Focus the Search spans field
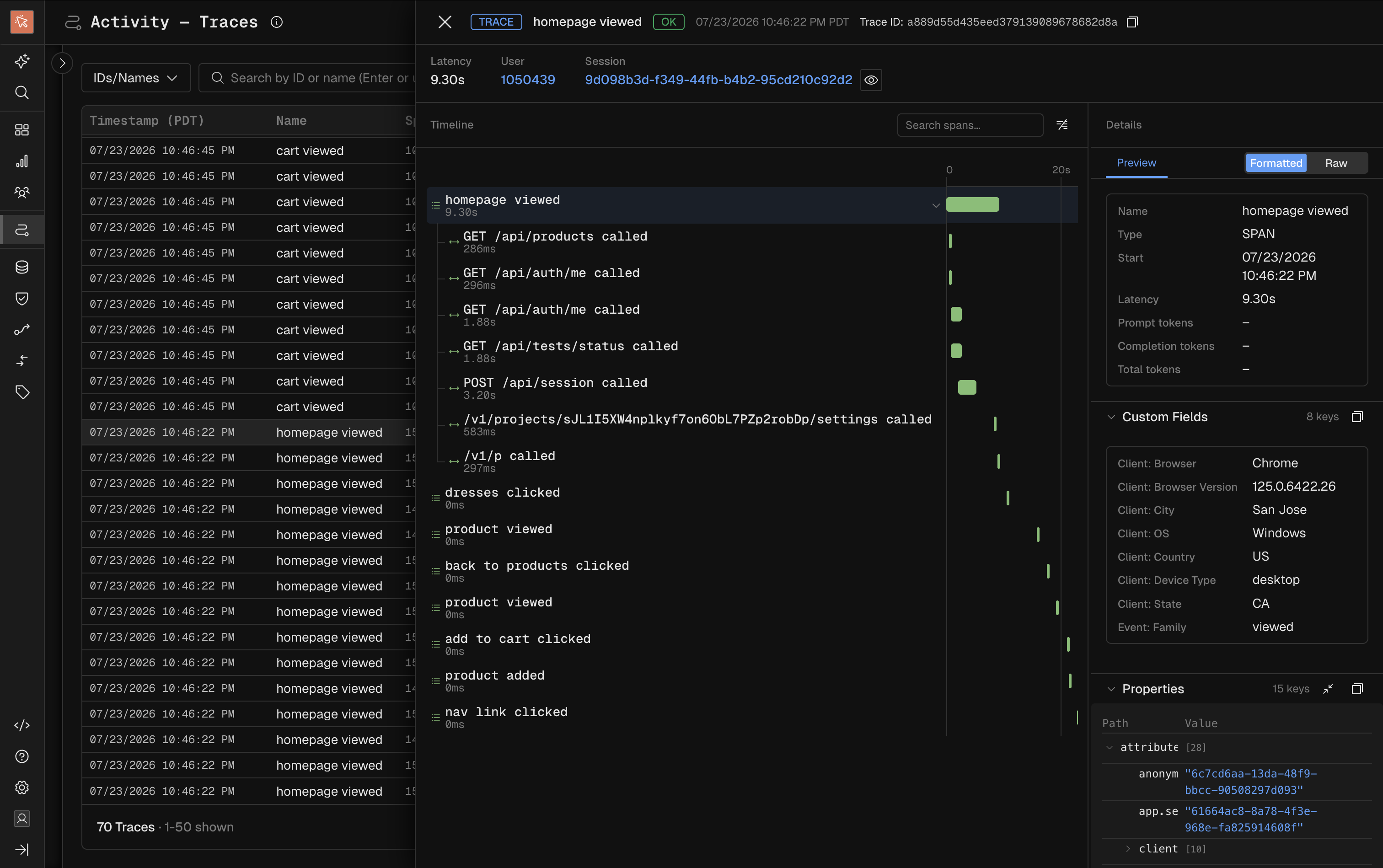Screen dimensions: 1383x868 (970, 124)
